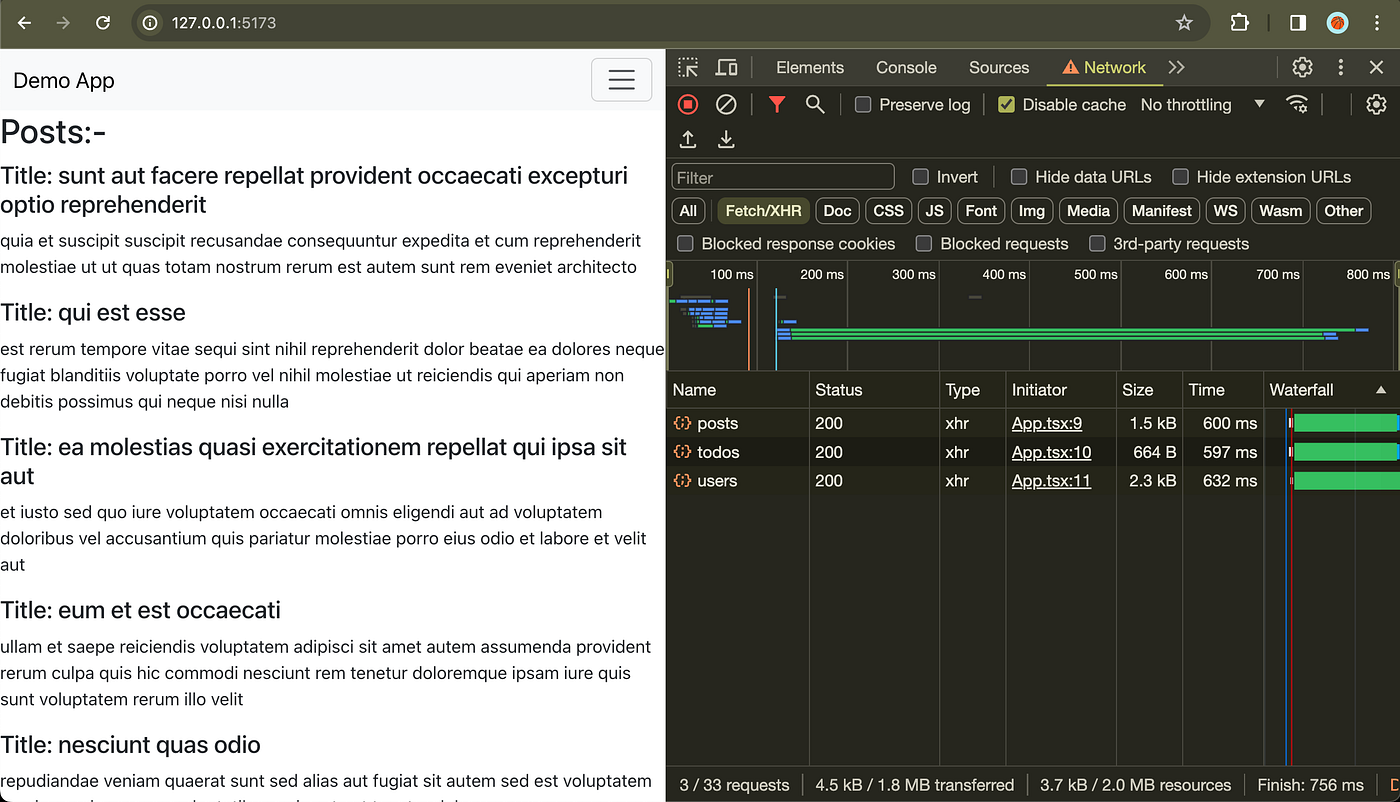Check the Hide data URLs checkbox

1019,177
